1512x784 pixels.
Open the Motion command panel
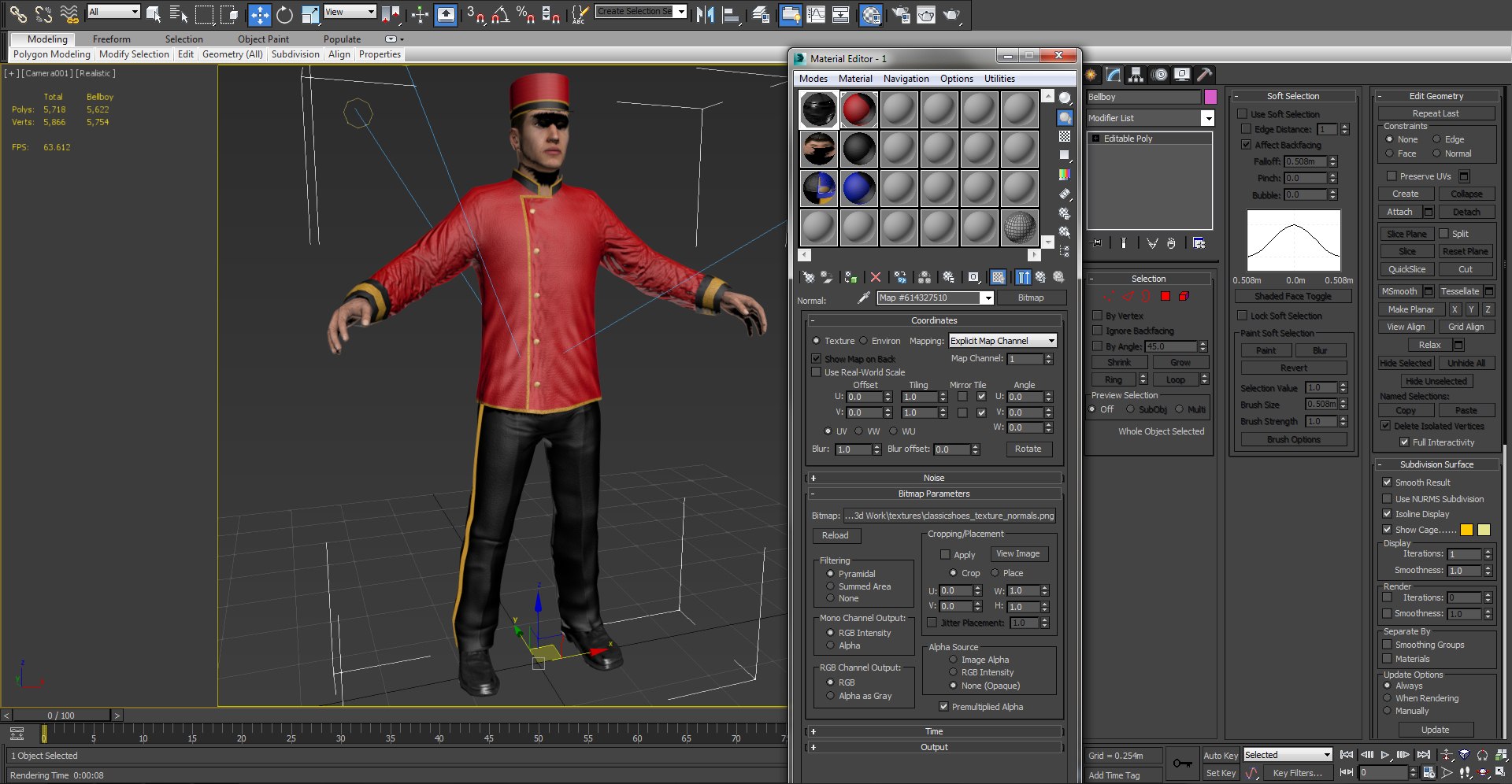point(1159,75)
